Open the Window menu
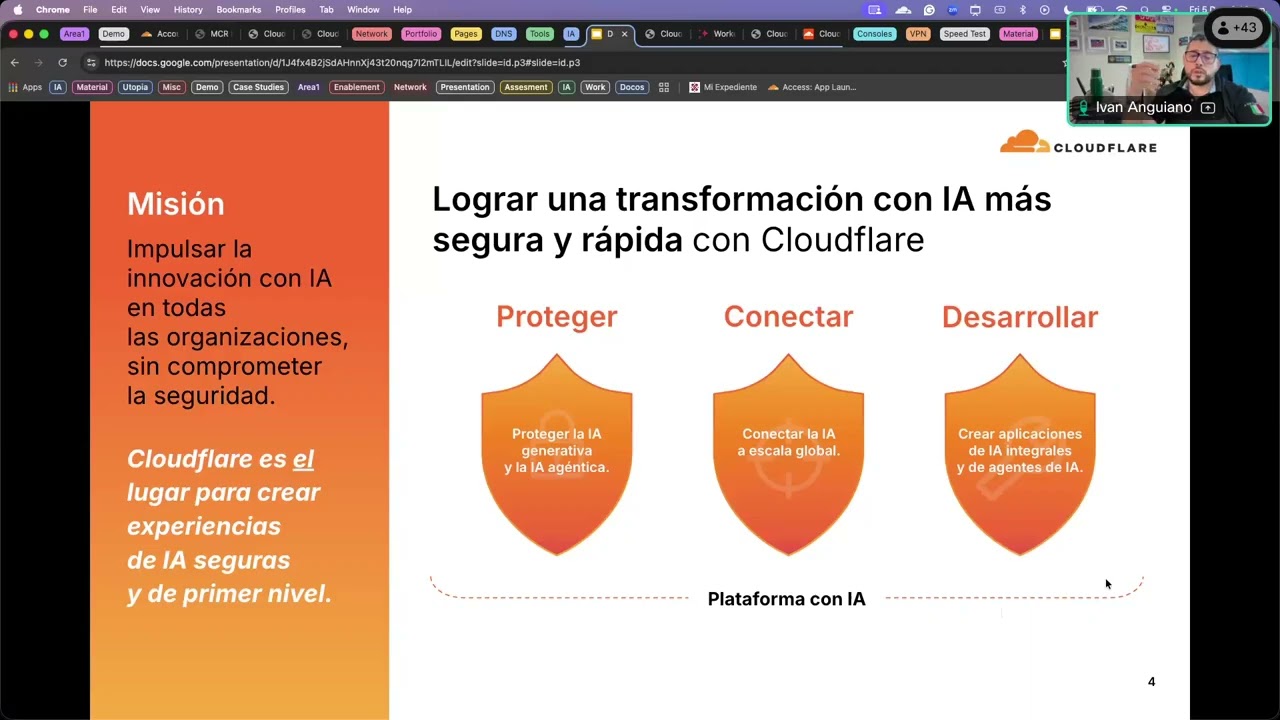The width and height of the screenshot is (1280, 720). tap(363, 9)
